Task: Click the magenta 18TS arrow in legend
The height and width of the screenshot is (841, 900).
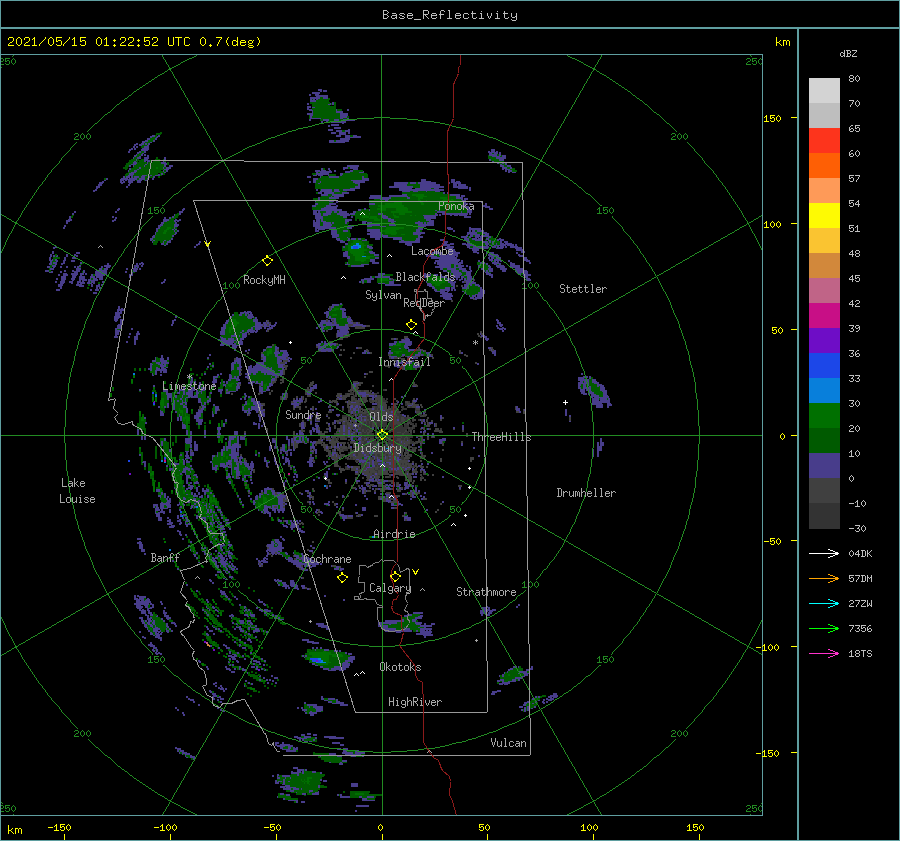Action: (824, 653)
